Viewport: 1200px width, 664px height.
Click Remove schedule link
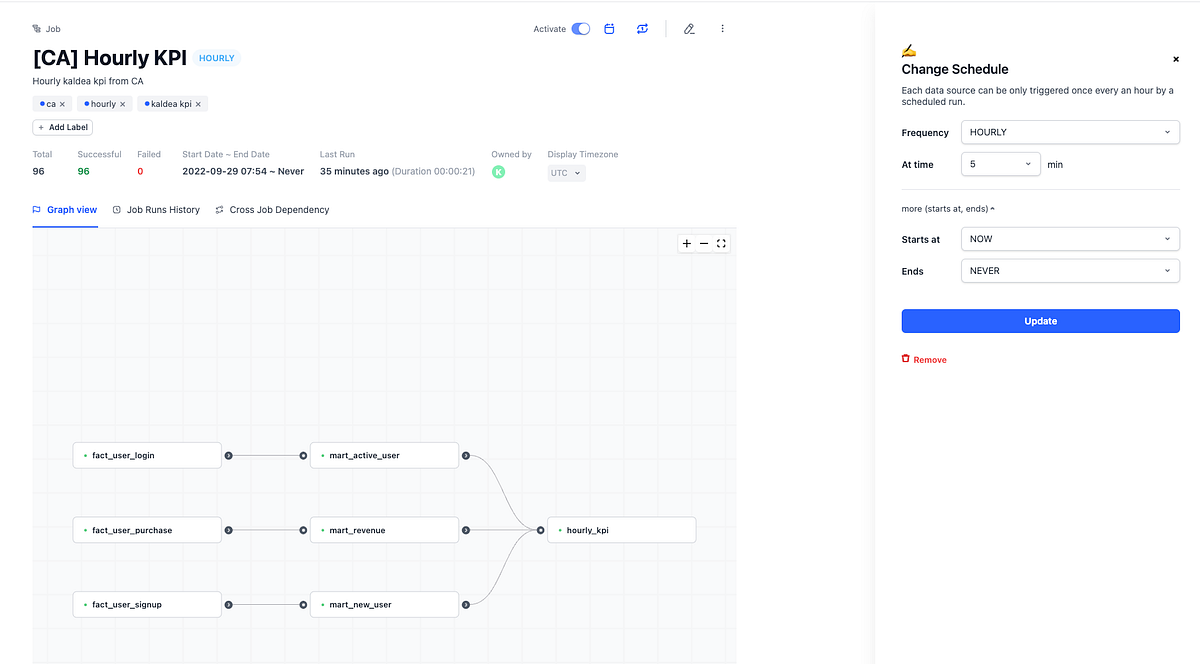(924, 359)
